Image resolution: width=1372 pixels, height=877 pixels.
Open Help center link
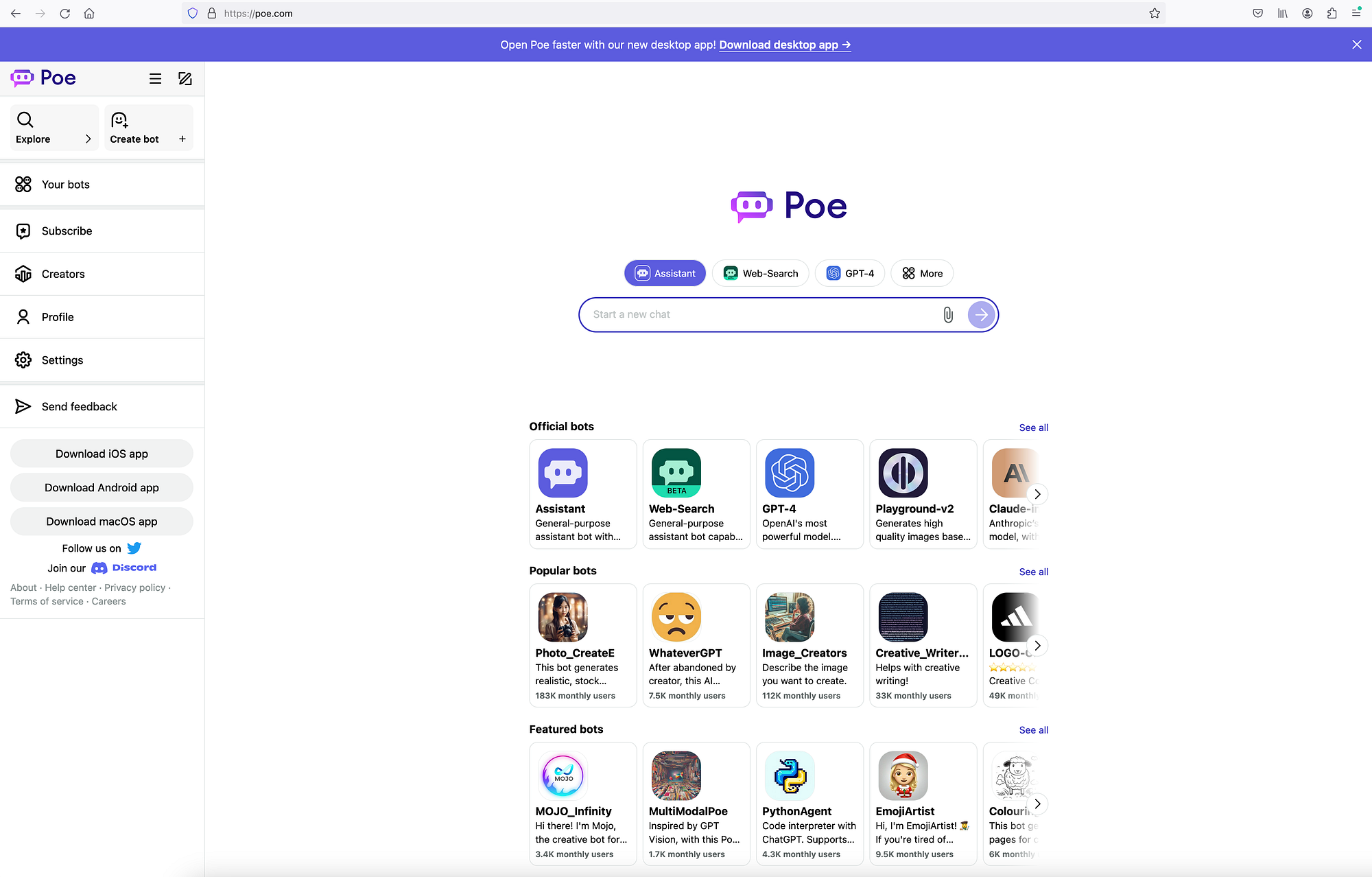(71, 588)
